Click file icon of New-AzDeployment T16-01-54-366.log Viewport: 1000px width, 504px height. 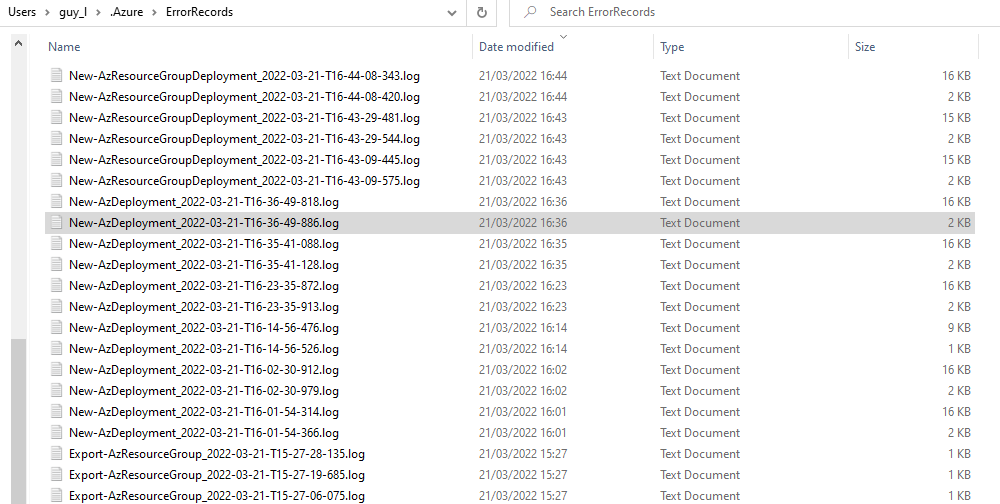(x=57, y=433)
